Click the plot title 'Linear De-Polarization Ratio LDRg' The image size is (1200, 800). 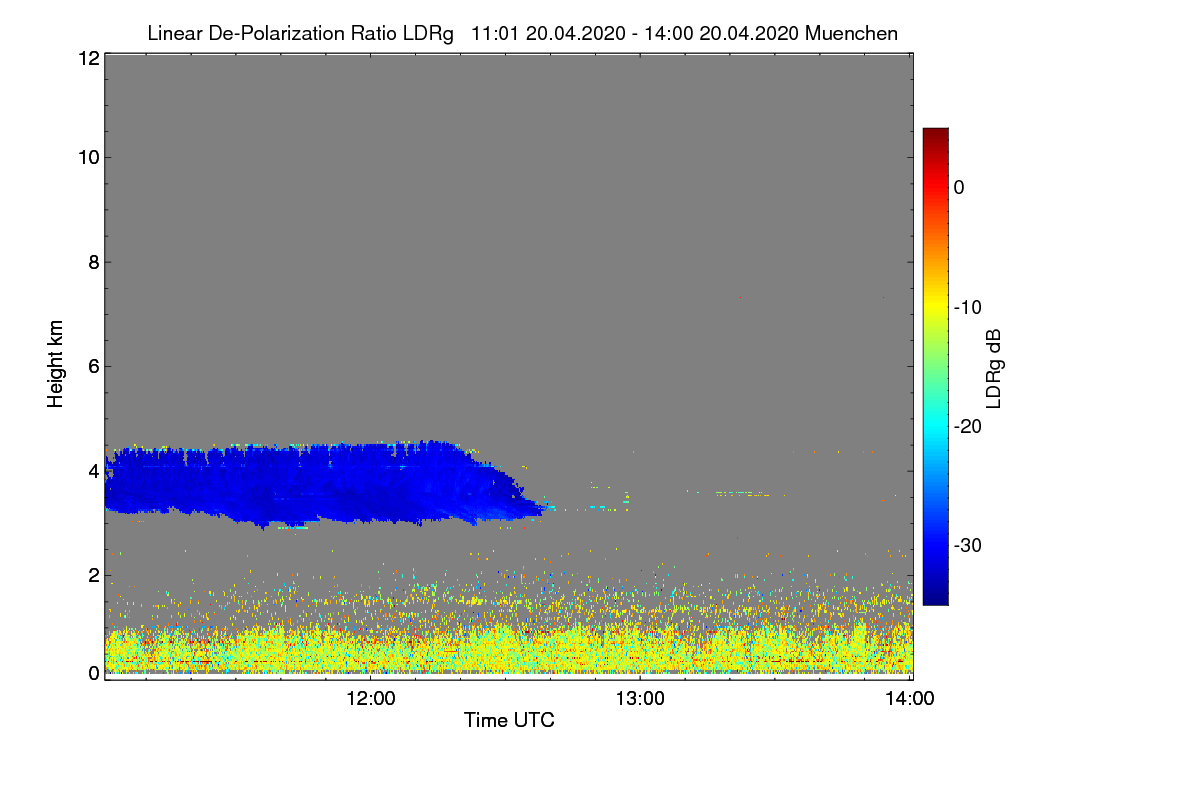[300, 34]
